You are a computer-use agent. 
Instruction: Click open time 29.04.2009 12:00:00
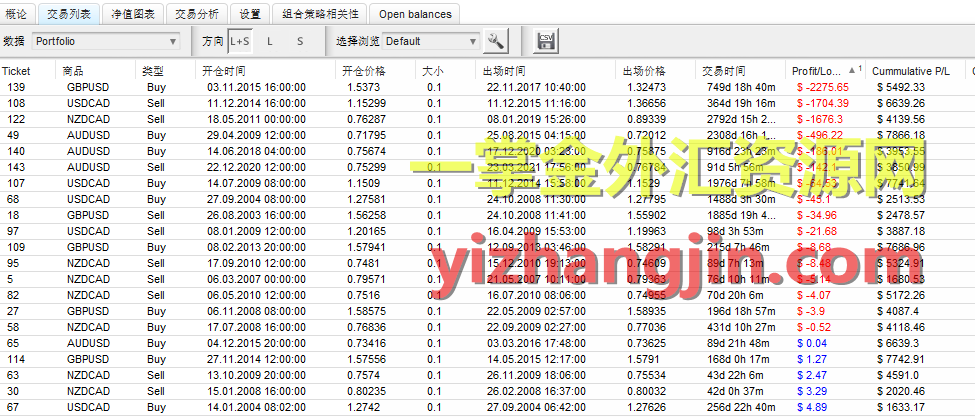(256, 135)
